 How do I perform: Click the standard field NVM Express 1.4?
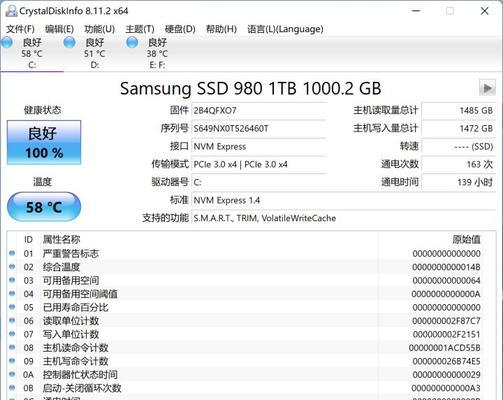[344, 200]
